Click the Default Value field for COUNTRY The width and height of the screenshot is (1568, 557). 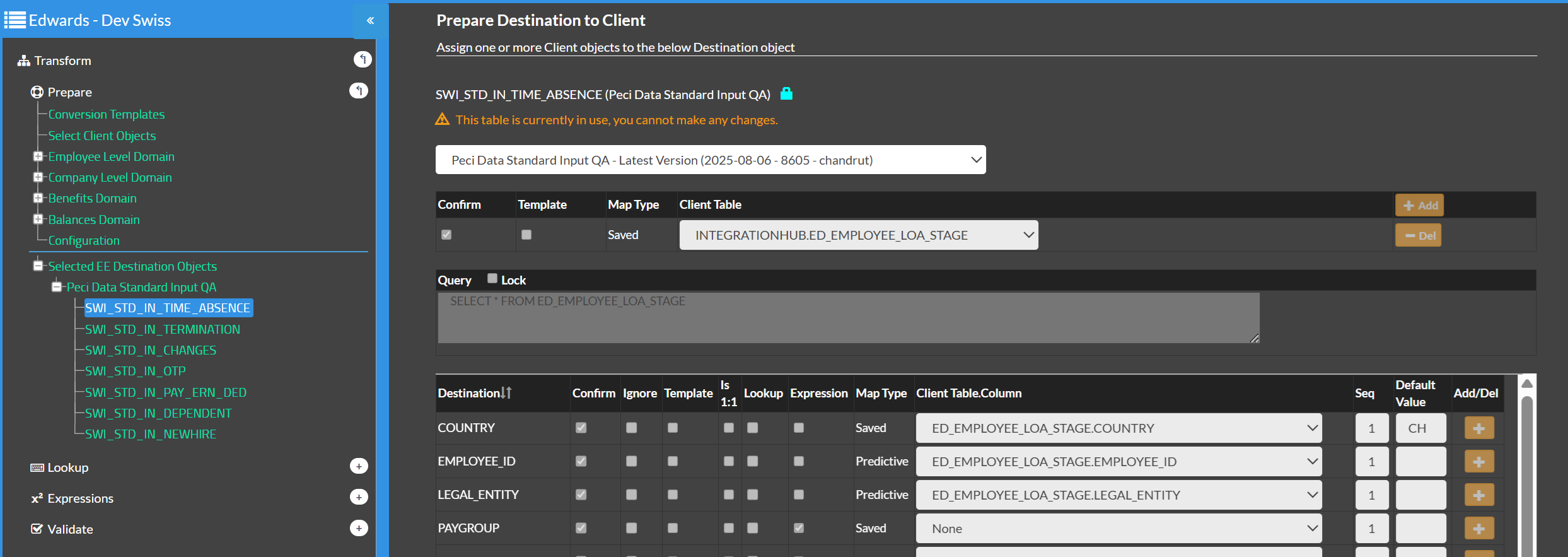pyautogui.click(x=1420, y=428)
